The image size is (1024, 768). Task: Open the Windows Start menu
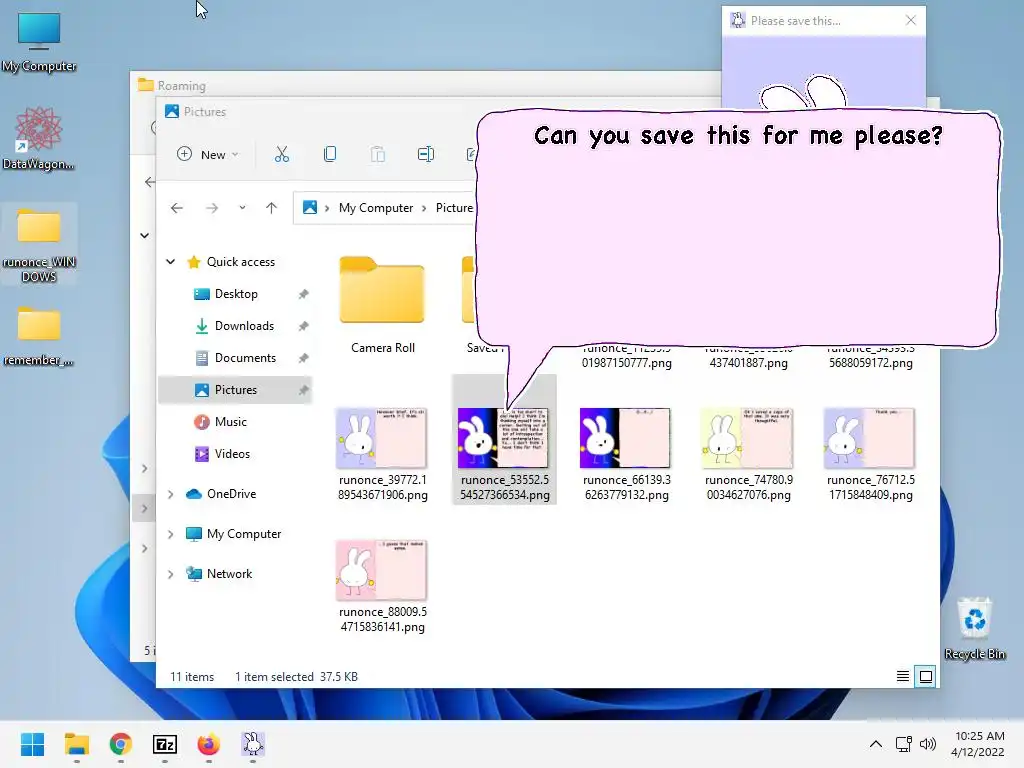(x=32, y=744)
